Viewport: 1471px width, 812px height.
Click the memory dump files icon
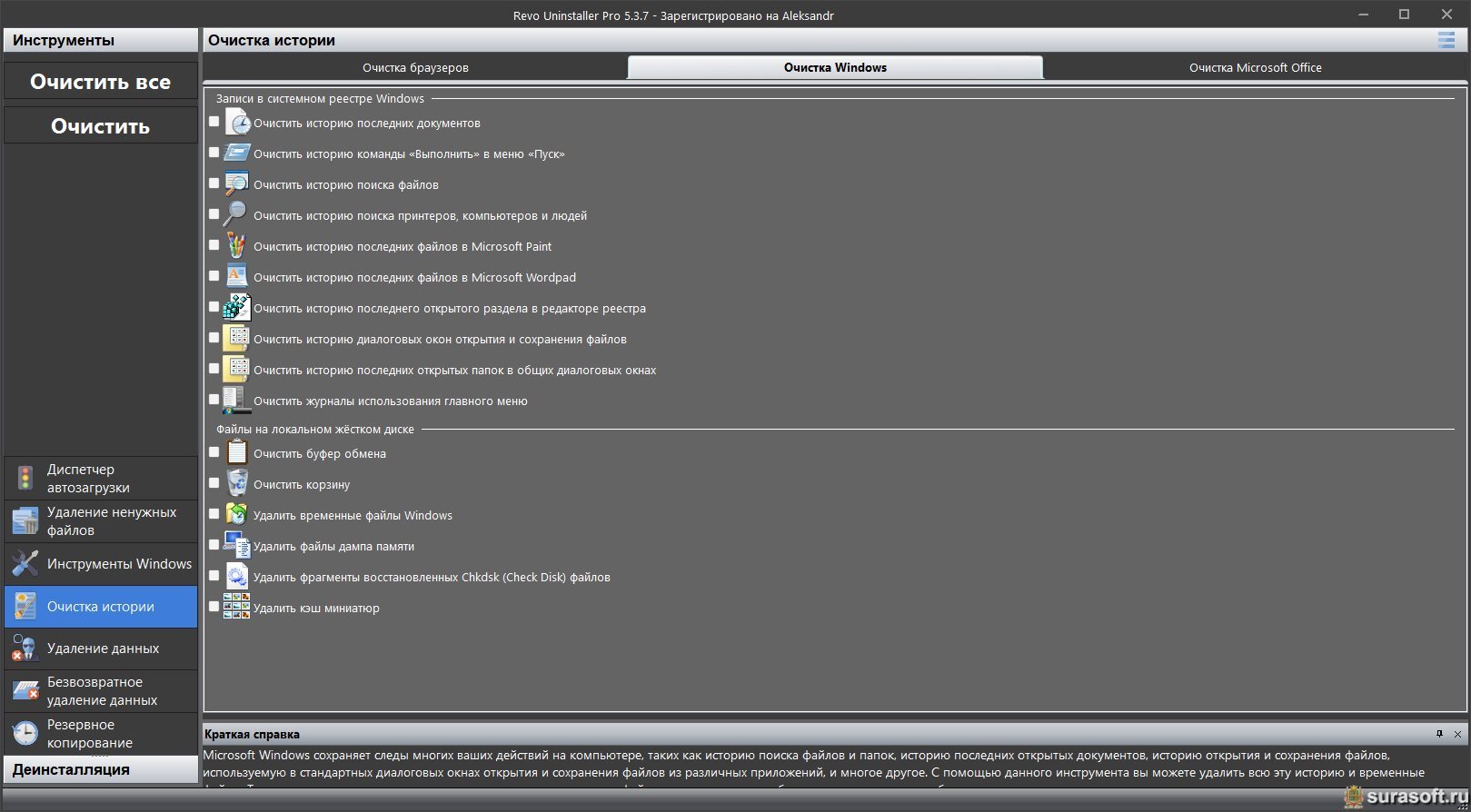pyautogui.click(x=236, y=545)
